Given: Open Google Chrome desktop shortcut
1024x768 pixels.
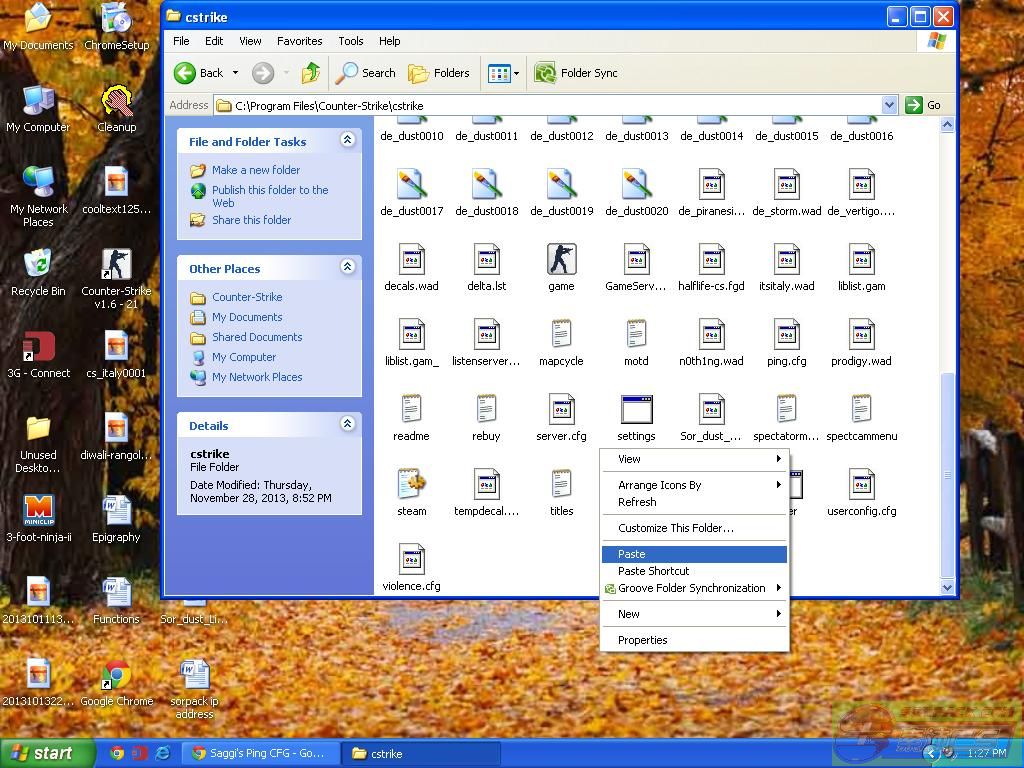Looking at the screenshot, I should pos(117,678).
